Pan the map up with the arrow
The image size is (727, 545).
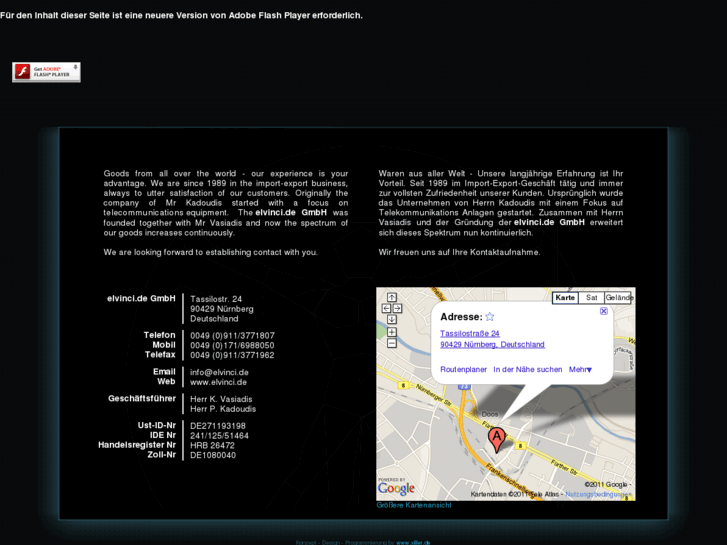392,297
